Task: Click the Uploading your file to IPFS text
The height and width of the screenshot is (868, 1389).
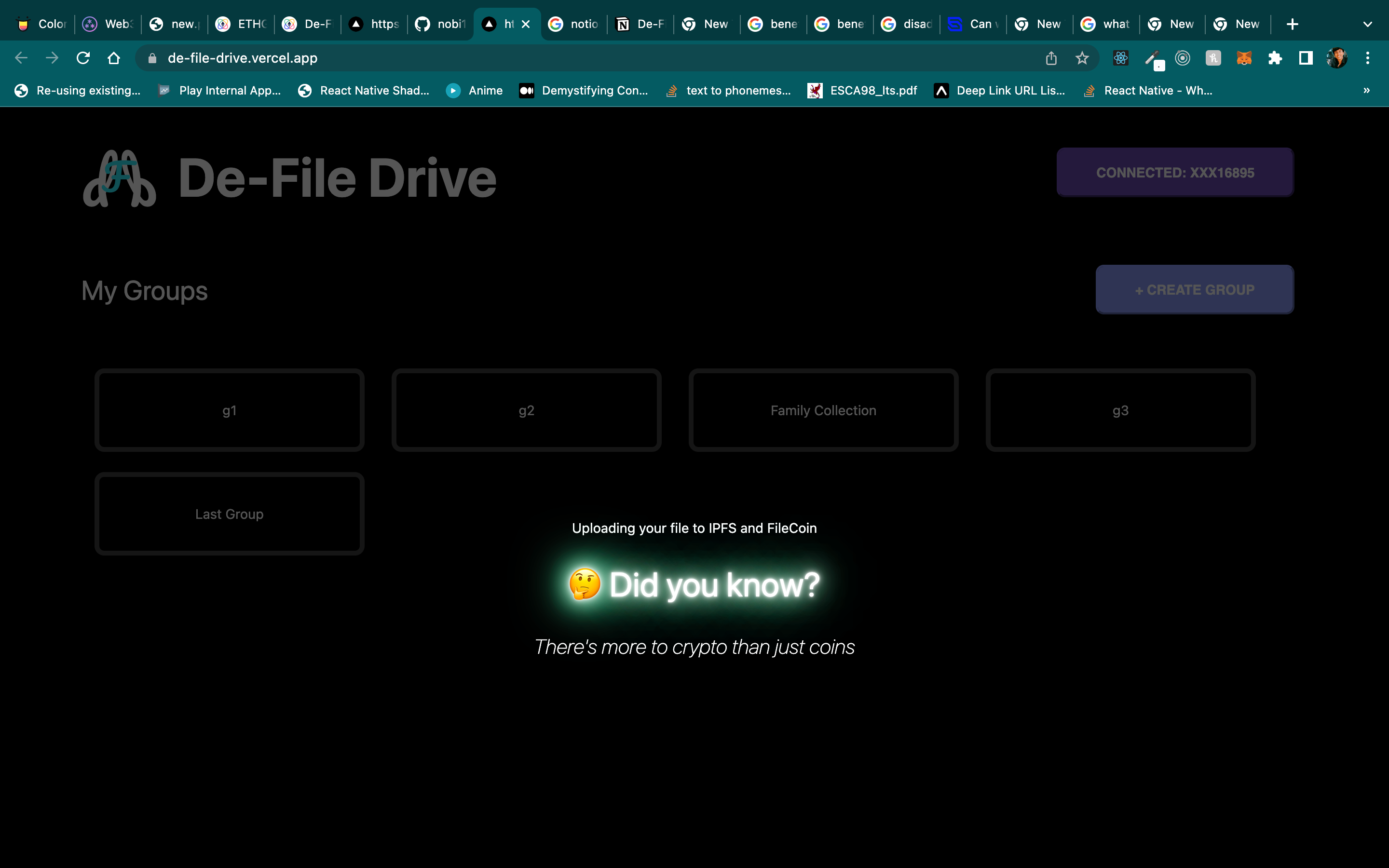Action: pos(694,528)
